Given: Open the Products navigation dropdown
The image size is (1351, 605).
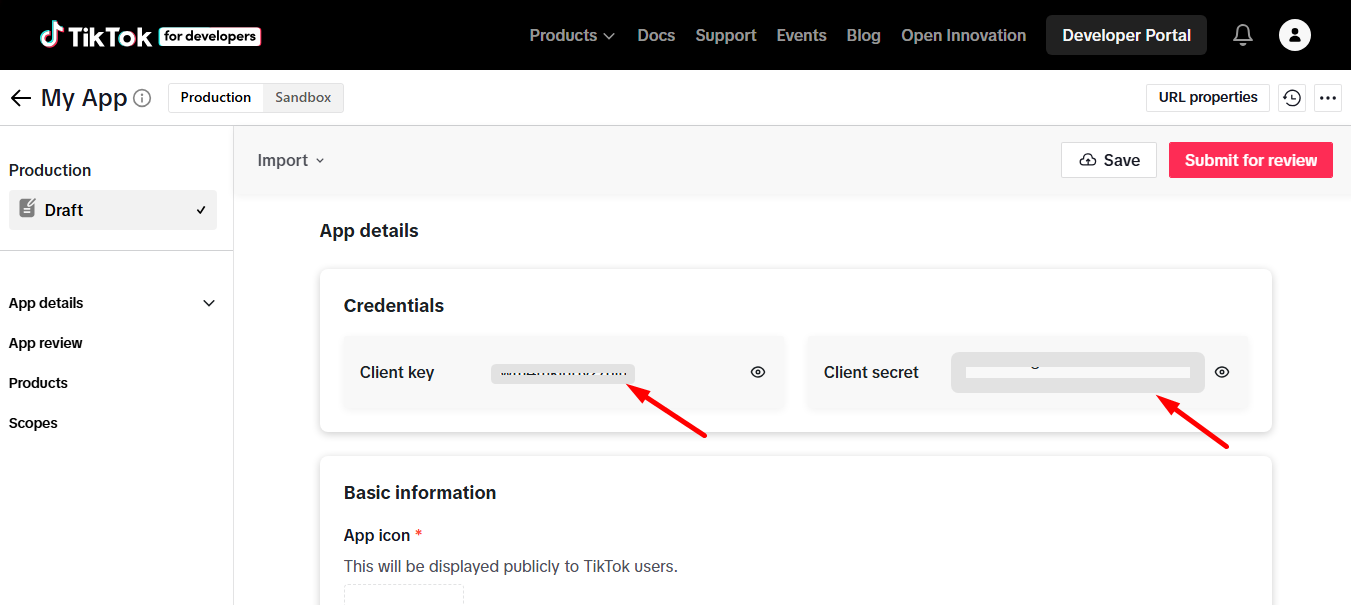Looking at the screenshot, I should pyautogui.click(x=571, y=35).
